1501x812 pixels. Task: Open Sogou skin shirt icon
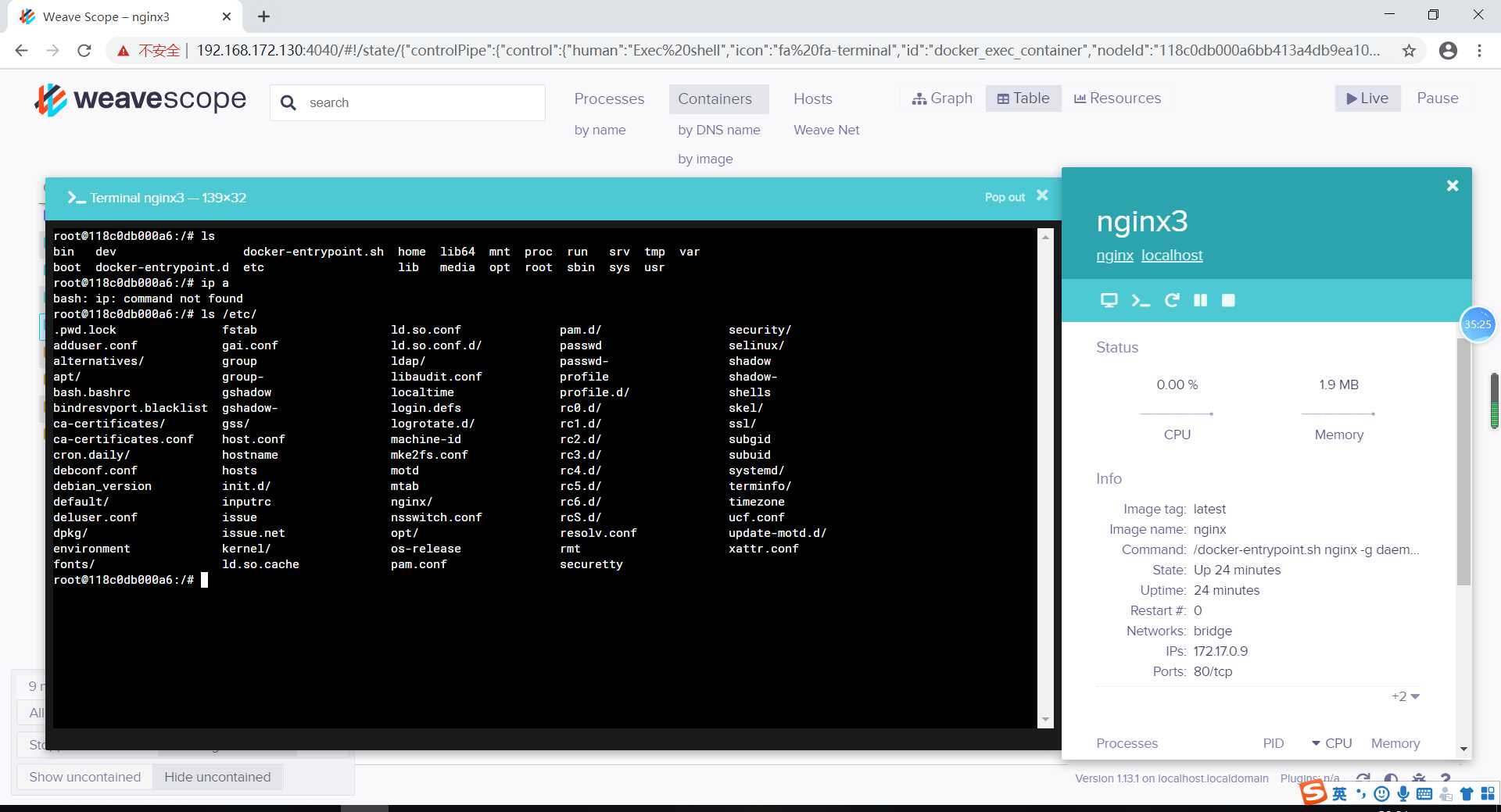pos(1467,794)
